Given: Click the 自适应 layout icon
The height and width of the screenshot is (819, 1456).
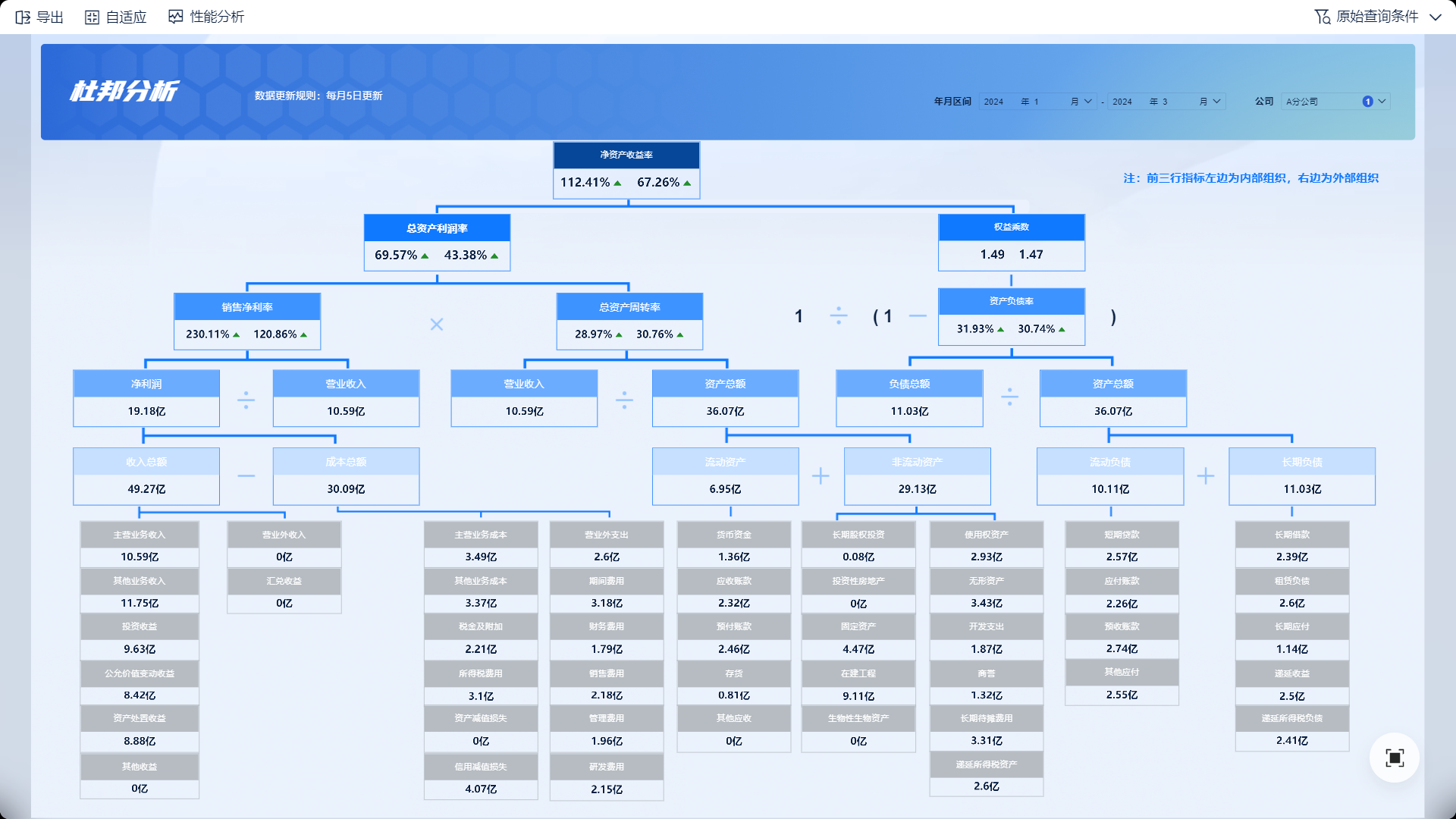Looking at the screenshot, I should (92, 17).
